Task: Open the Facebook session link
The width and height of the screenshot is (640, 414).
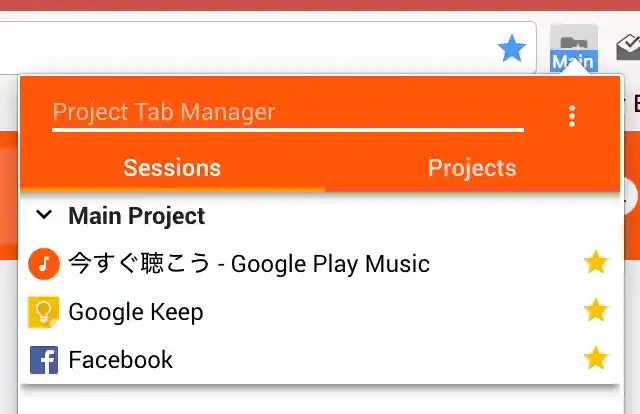Action: click(121, 360)
